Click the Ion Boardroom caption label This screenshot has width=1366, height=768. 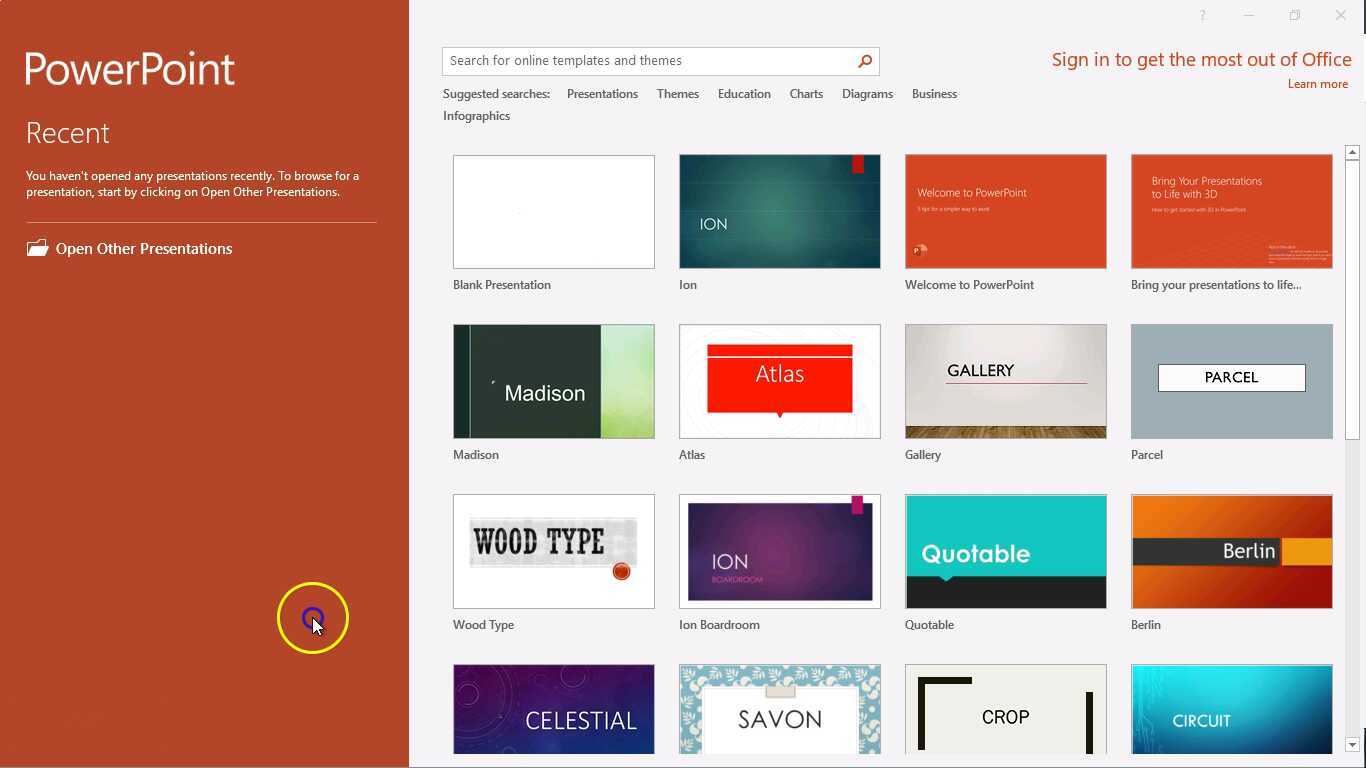720,625
